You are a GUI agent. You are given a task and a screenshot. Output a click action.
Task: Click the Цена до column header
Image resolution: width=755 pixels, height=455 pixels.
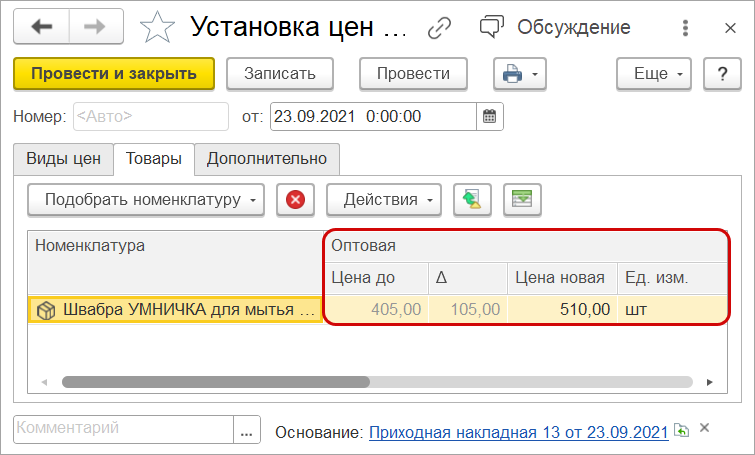(x=377, y=278)
